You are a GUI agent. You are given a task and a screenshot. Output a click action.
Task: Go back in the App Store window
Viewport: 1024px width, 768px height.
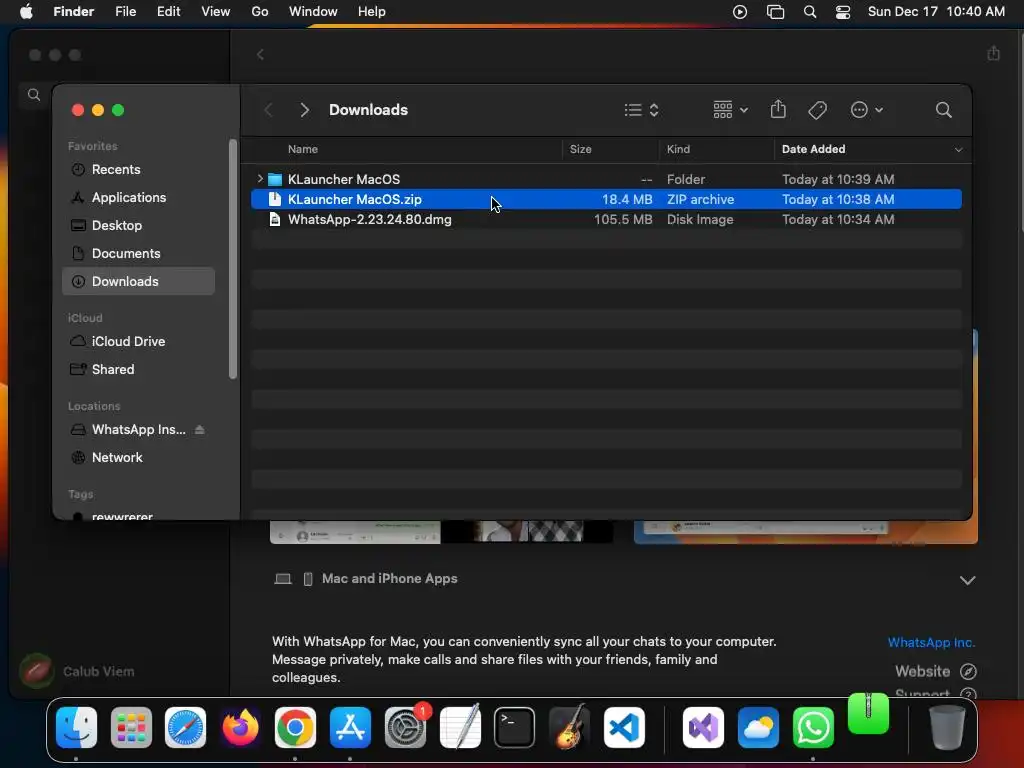(261, 54)
